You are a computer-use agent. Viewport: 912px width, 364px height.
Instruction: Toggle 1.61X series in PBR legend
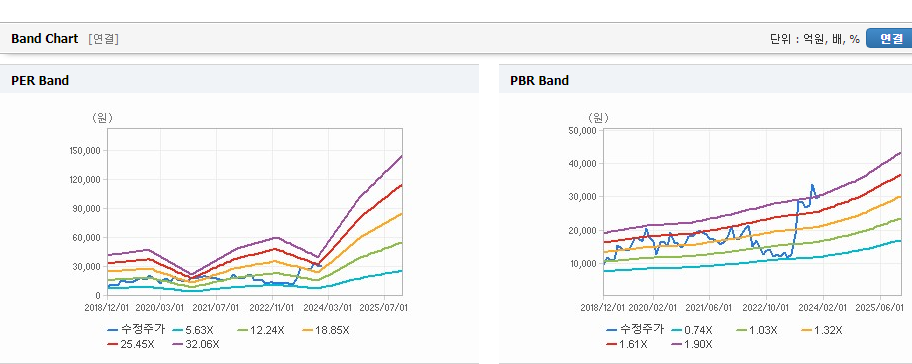coord(627,344)
